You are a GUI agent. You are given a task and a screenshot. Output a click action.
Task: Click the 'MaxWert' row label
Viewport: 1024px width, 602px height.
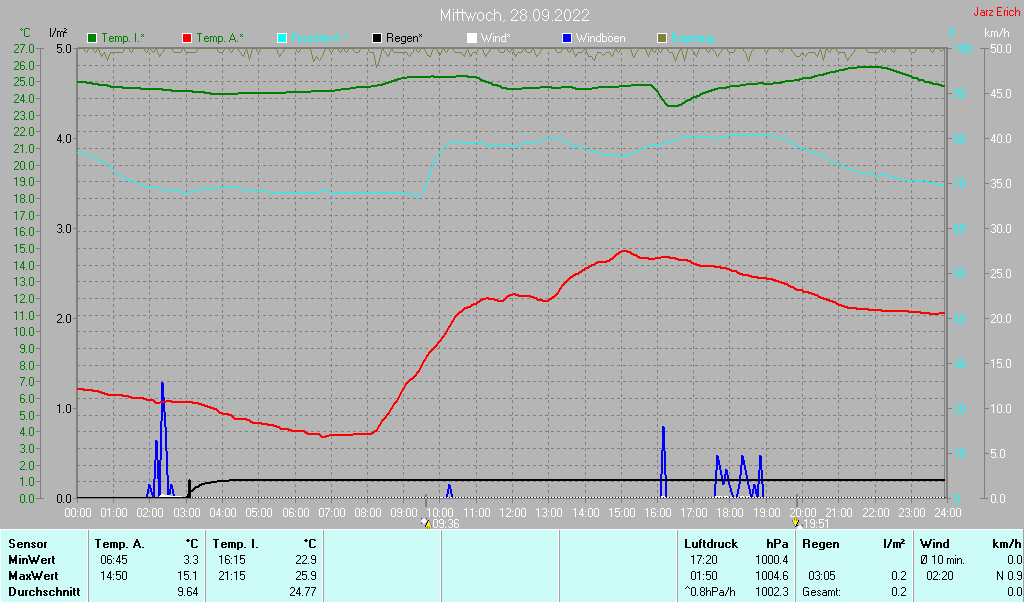click(33, 577)
